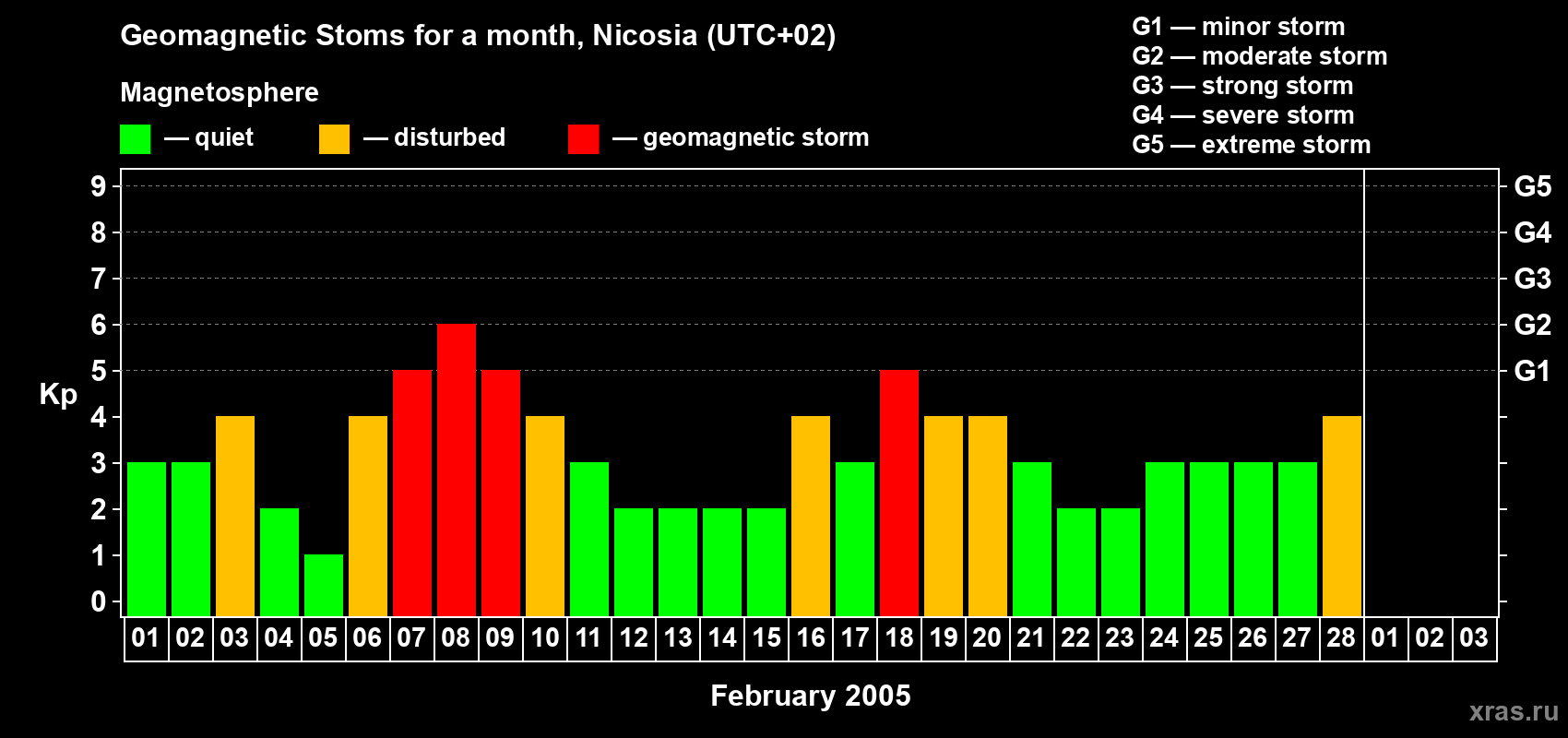Click the Kp axis label
Image resolution: width=1568 pixels, height=738 pixels.
click(x=58, y=395)
